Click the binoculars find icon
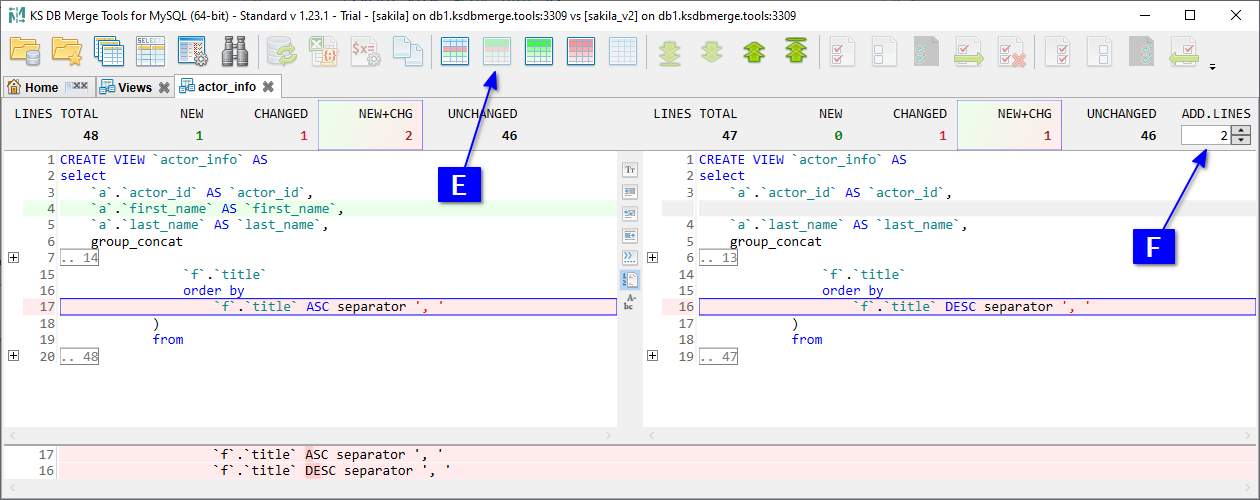Viewport: 1260px width, 500px height. click(235, 51)
